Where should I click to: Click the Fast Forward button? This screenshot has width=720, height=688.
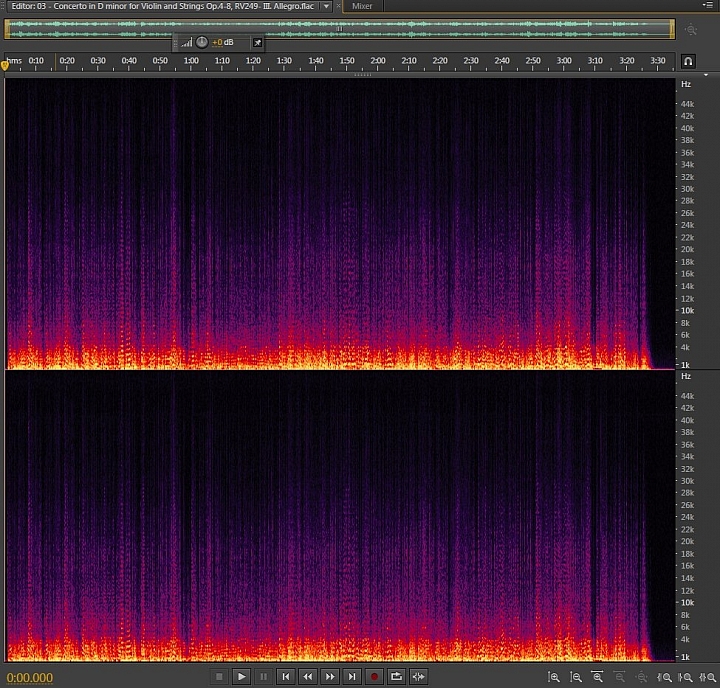click(x=330, y=677)
